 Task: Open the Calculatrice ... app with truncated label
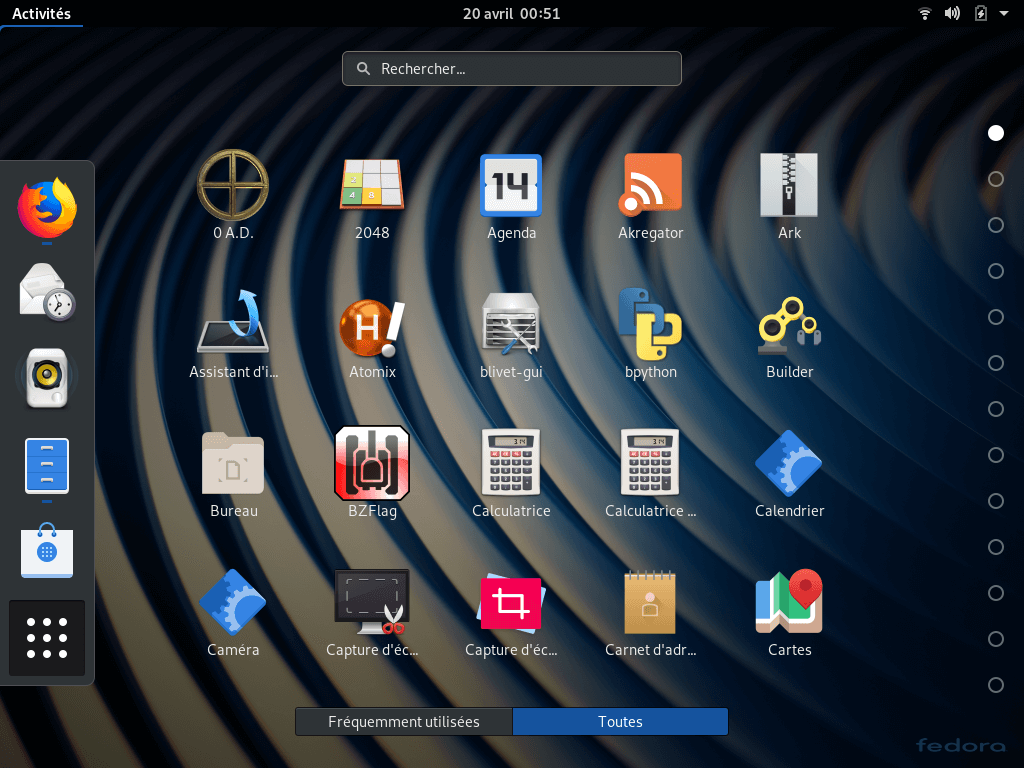[x=650, y=462]
